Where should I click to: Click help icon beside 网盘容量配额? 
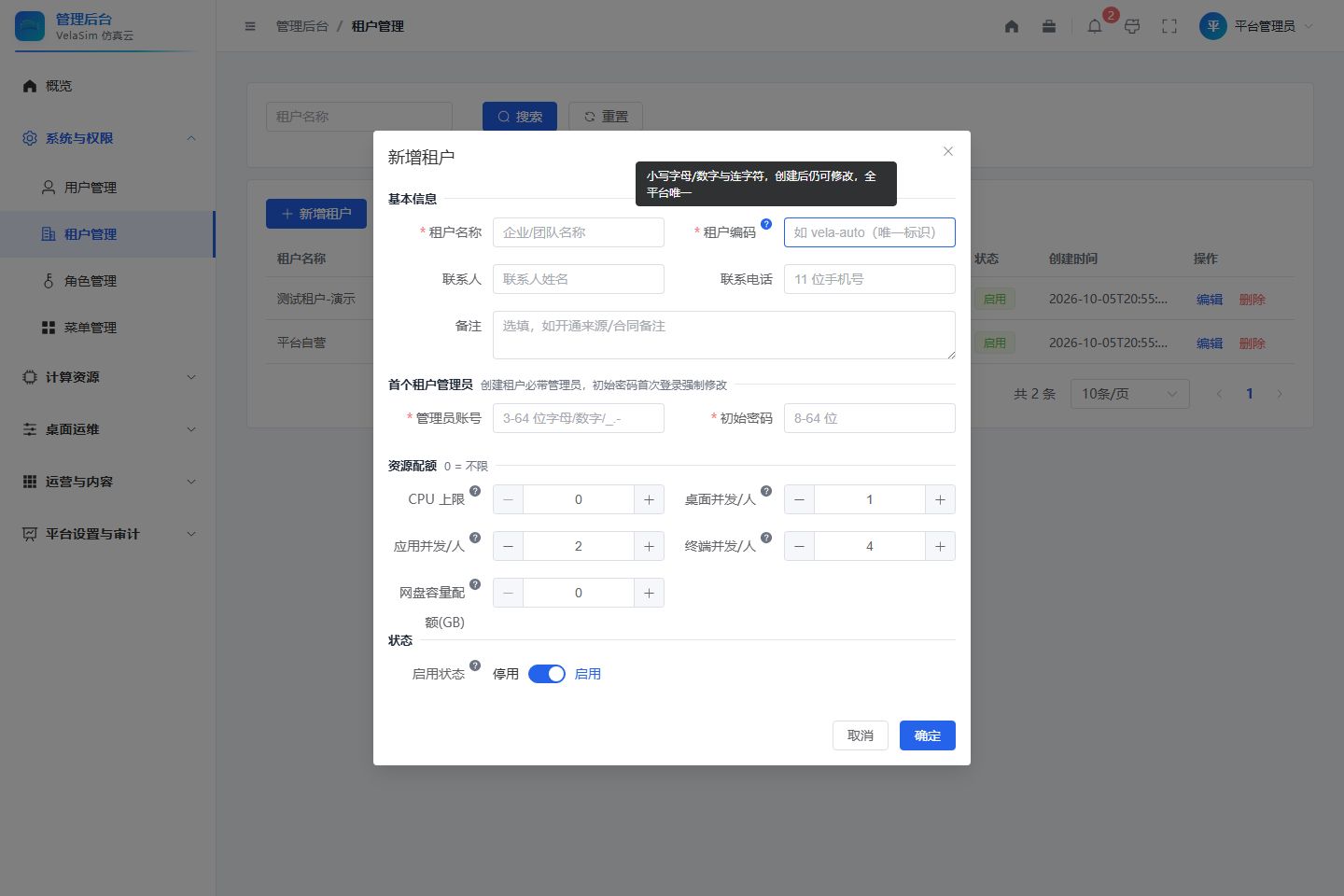(x=475, y=584)
